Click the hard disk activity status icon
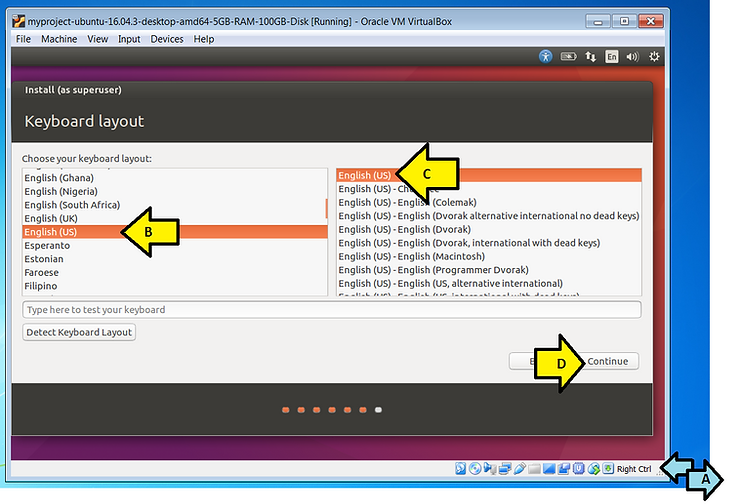 pyautogui.click(x=461, y=469)
